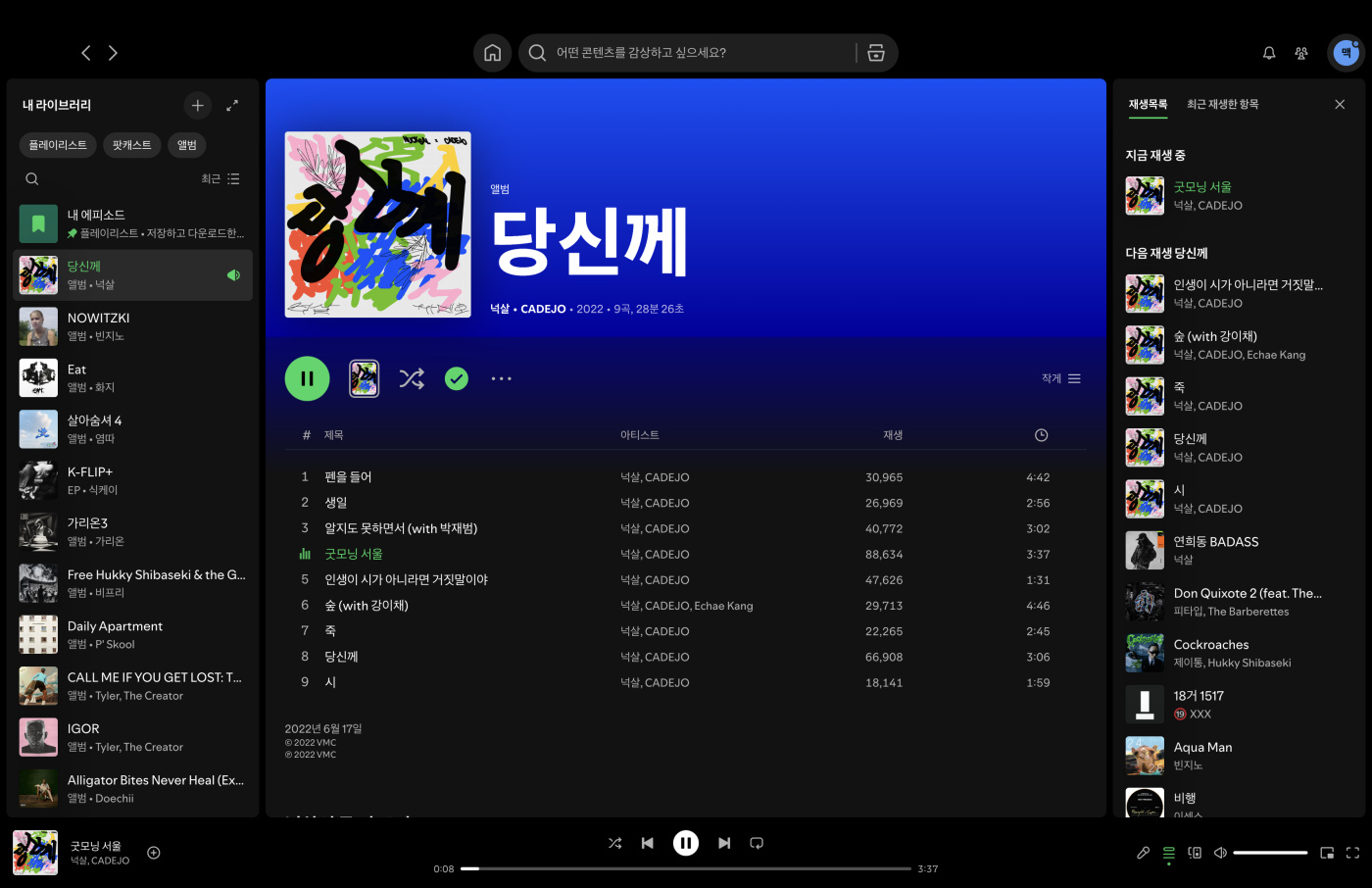The image size is (1372, 888).
Task: Skip to next track in player bar
Action: (724, 843)
